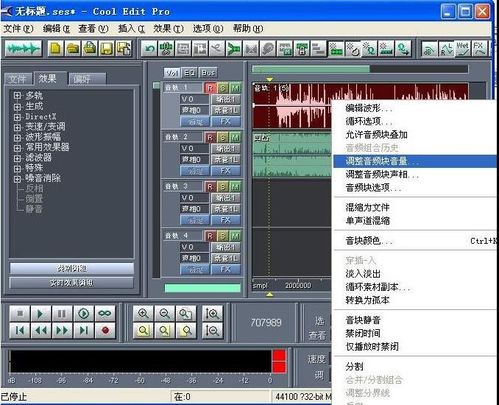Expand the DirectX tree node
This screenshot has height=405, width=499.
(17, 117)
